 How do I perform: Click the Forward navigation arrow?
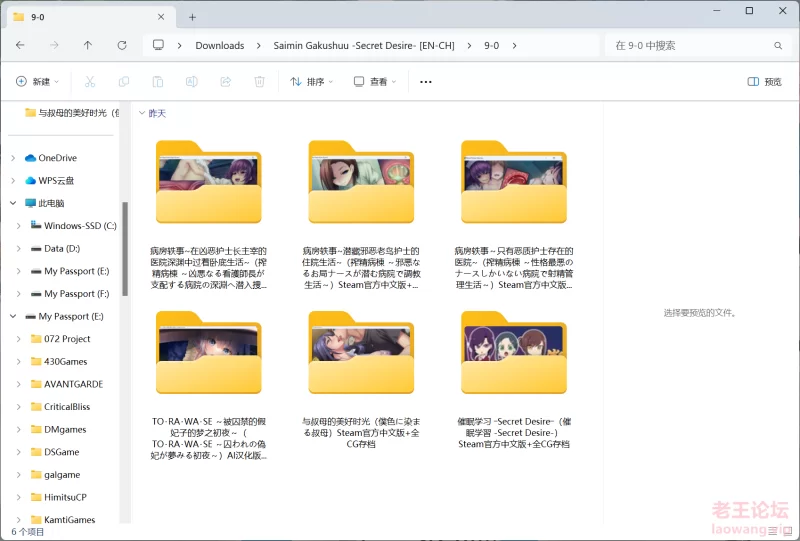click(x=54, y=45)
